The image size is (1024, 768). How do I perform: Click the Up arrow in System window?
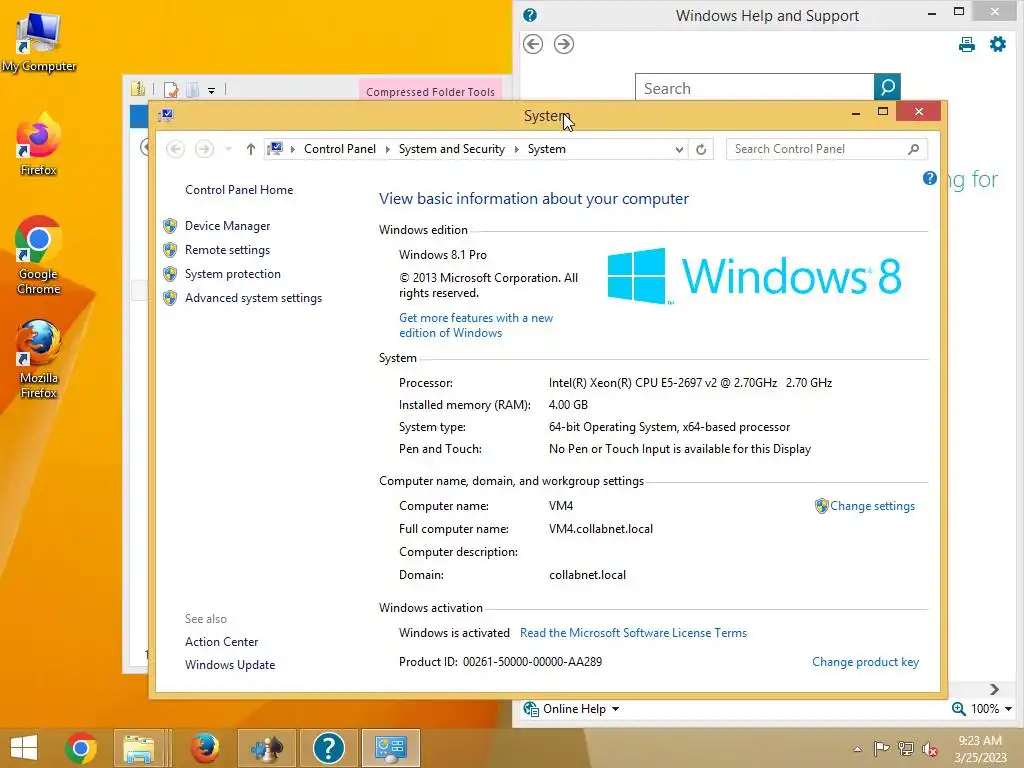click(250, 150)
